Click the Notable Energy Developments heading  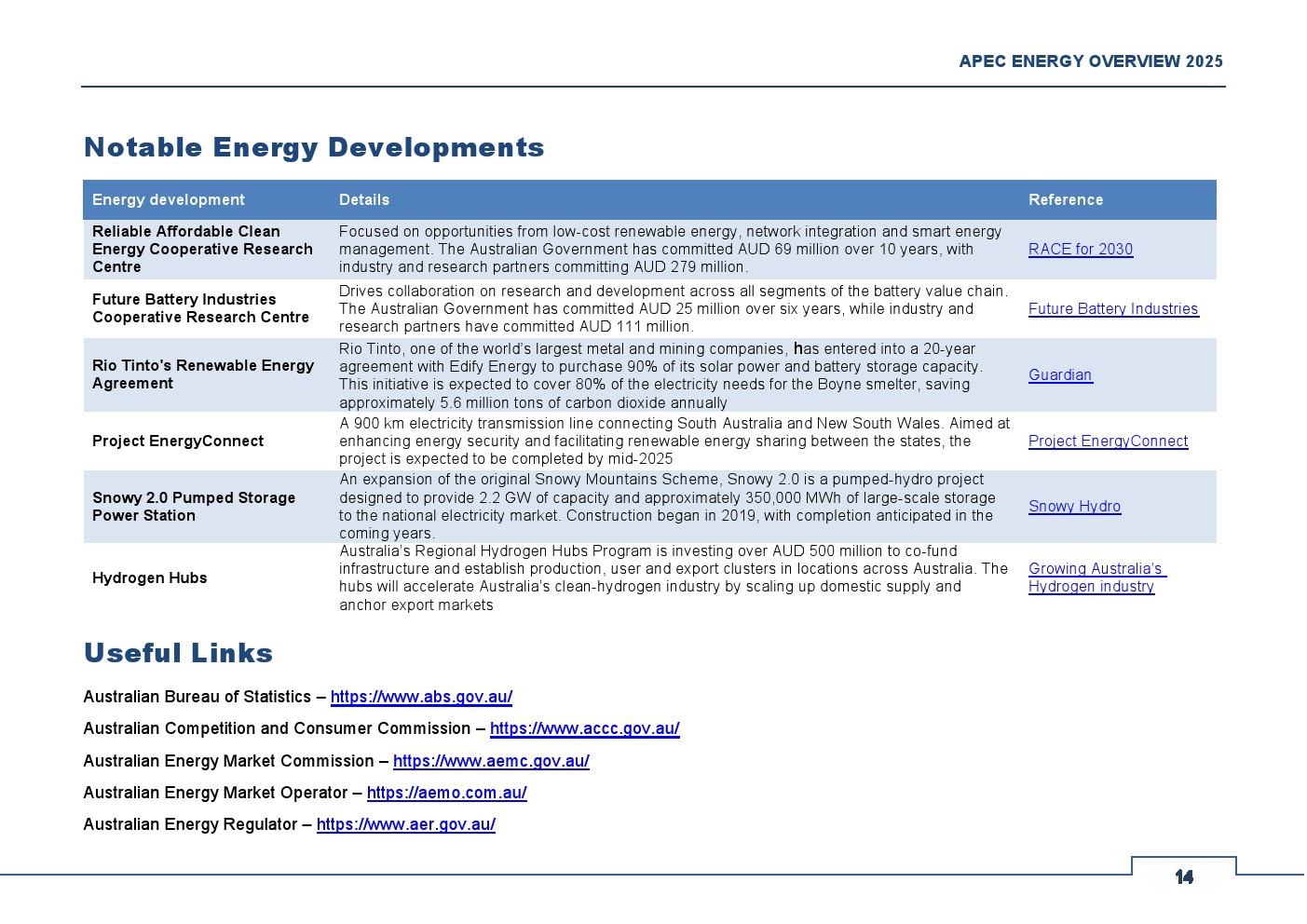pyautogui.click(x=314, y=147)
